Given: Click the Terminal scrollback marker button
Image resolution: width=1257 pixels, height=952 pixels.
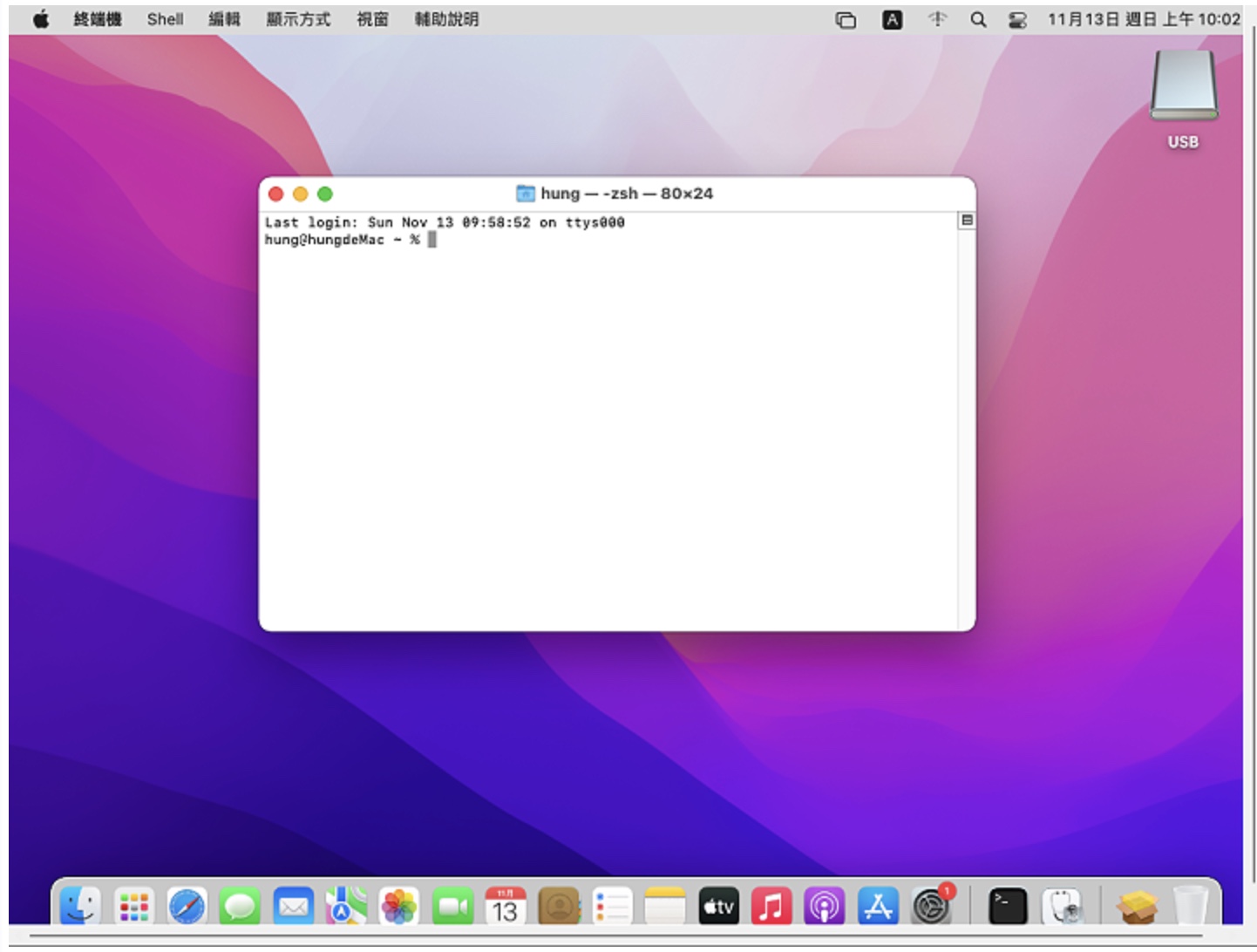Looking at the screenshot, I should [966, 221].
